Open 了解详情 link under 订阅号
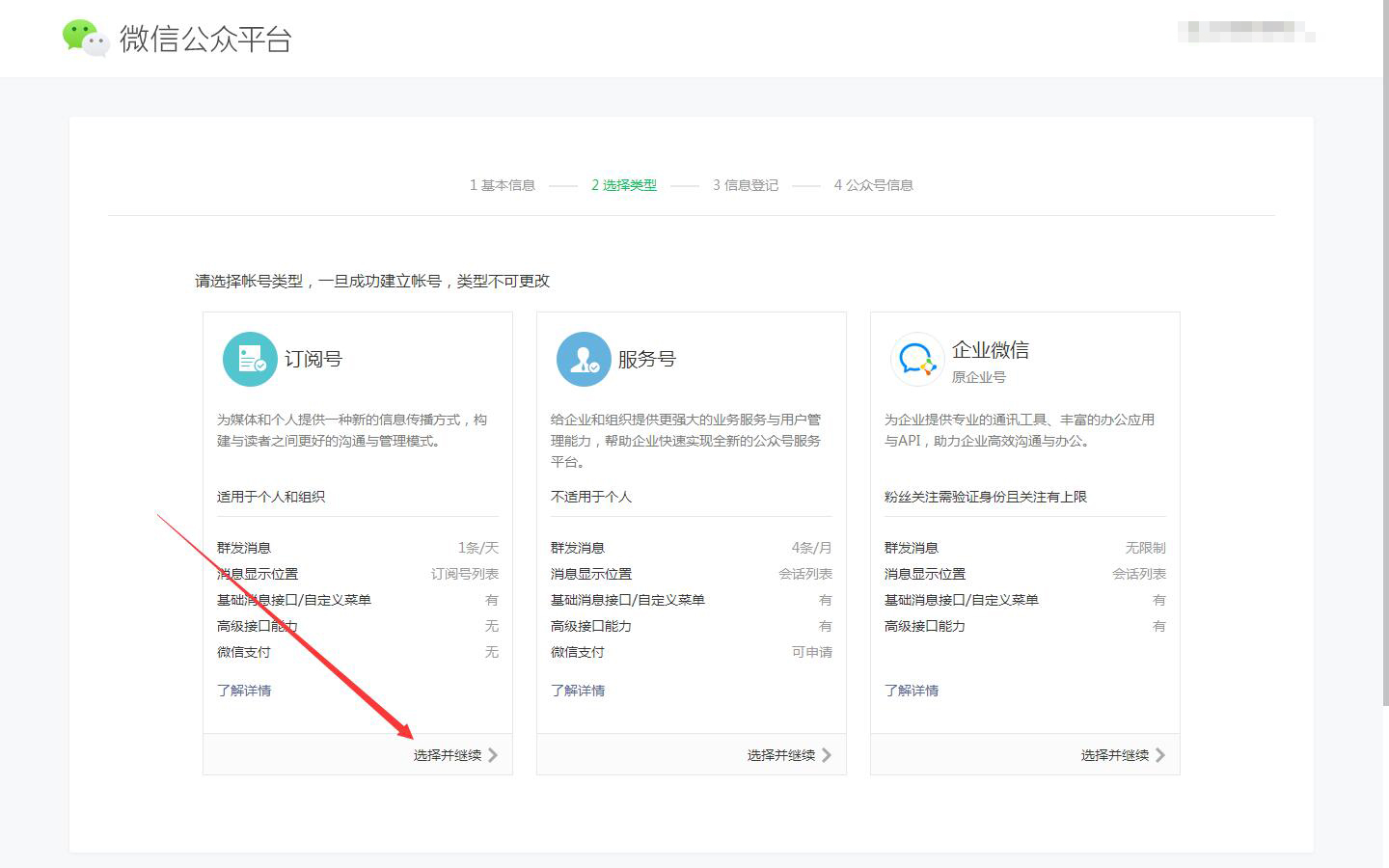Screen dimensions: 1389x868 (244, 690)
